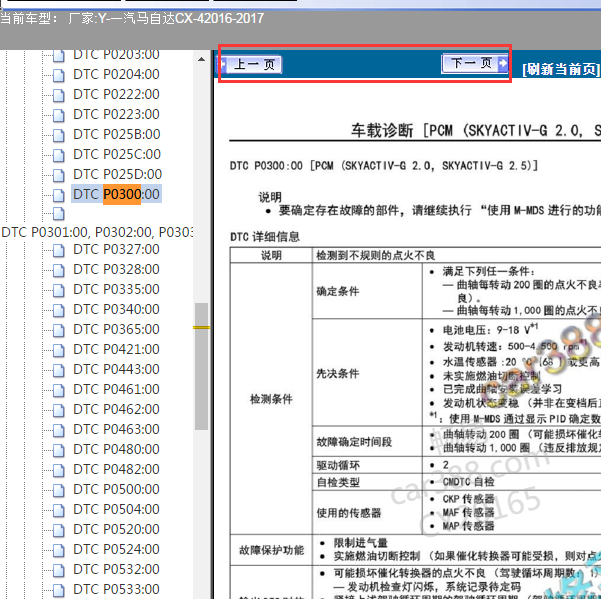The height and width of the screenshot is (599, 601).
Task: Select DTC P0222:00 in the tree
Action: pyautogui.click(x=116, y=94)
